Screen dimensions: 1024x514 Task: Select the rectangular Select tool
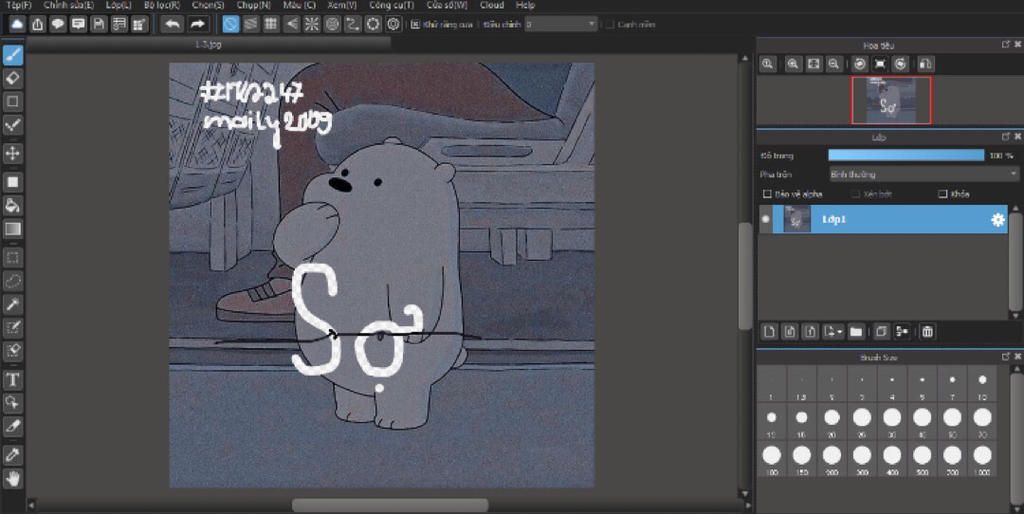coord(13,257)
